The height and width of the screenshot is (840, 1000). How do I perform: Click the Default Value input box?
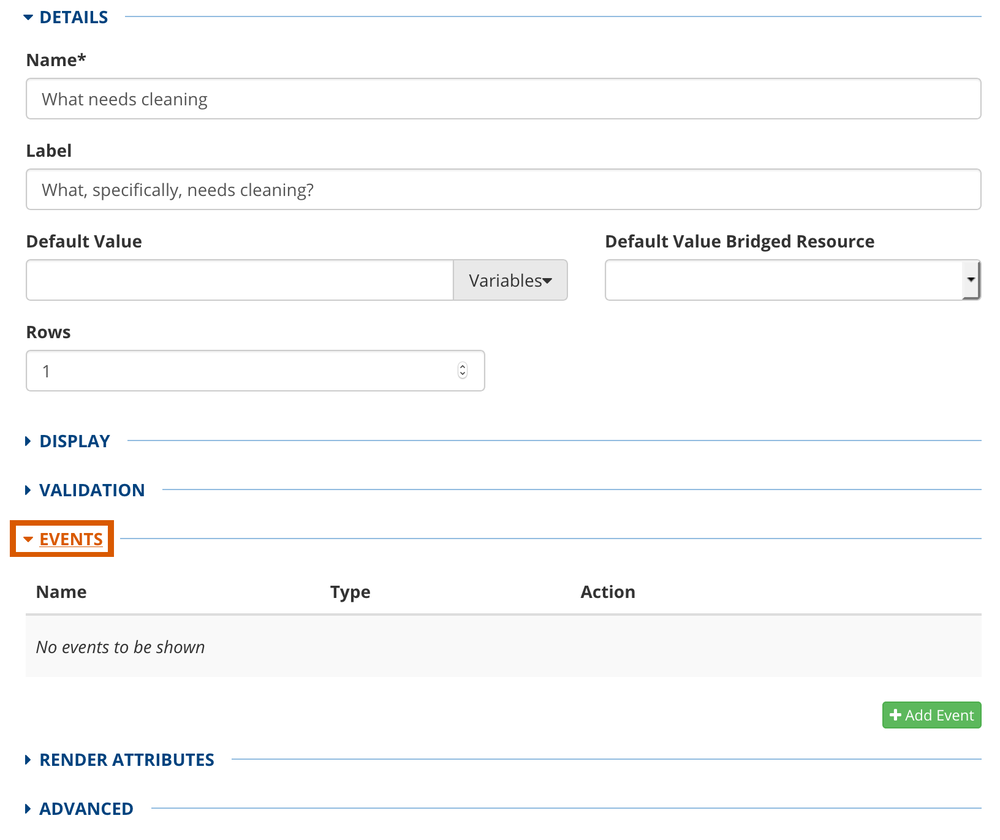(x=240, y=280)
